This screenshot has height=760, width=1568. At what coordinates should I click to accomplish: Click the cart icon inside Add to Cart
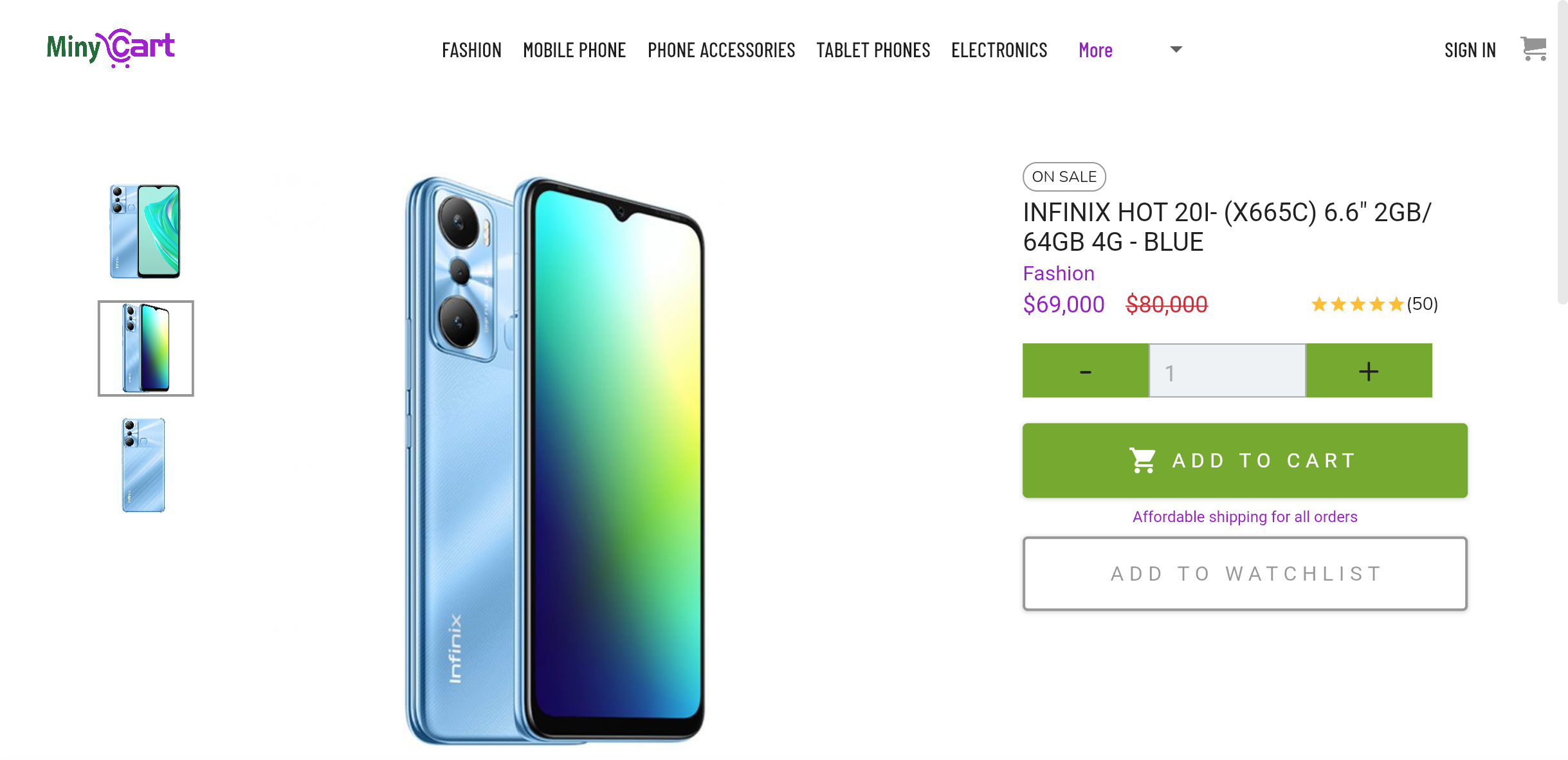1143,460
